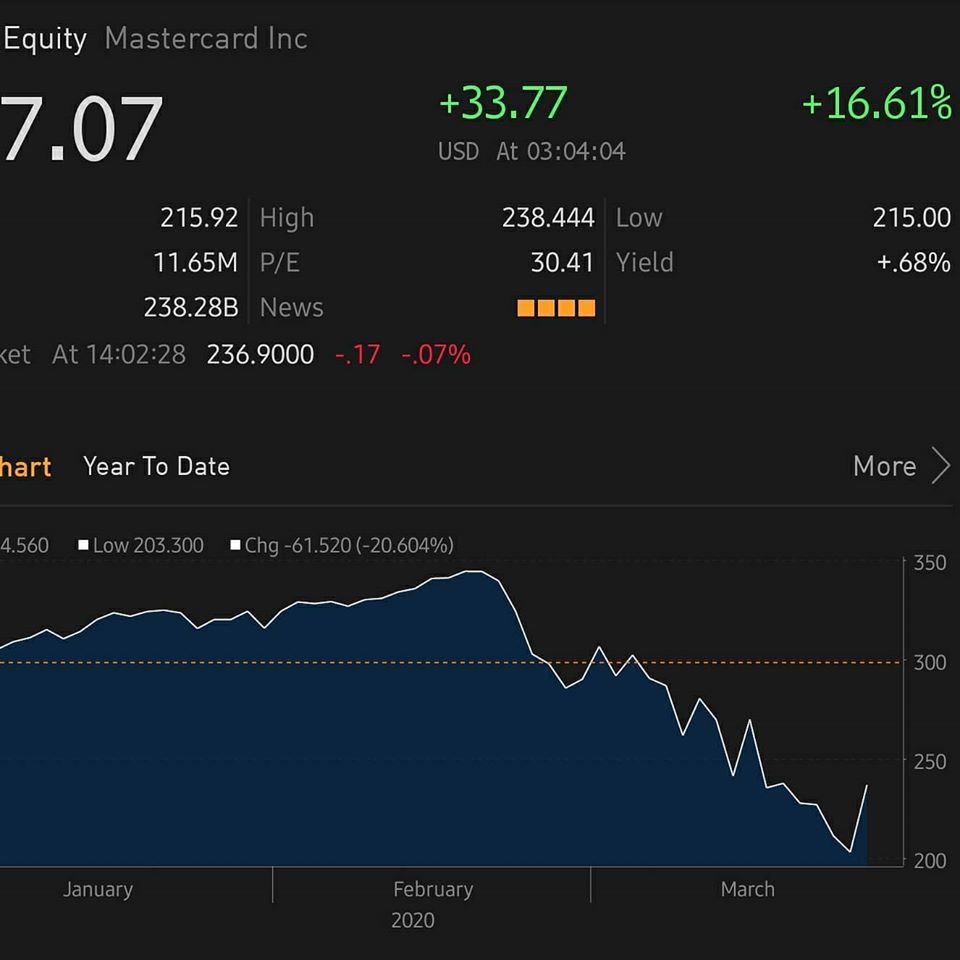The image size is (960, 960).
Task: Select the Year To Date chart range
Action: click(156, 467)
